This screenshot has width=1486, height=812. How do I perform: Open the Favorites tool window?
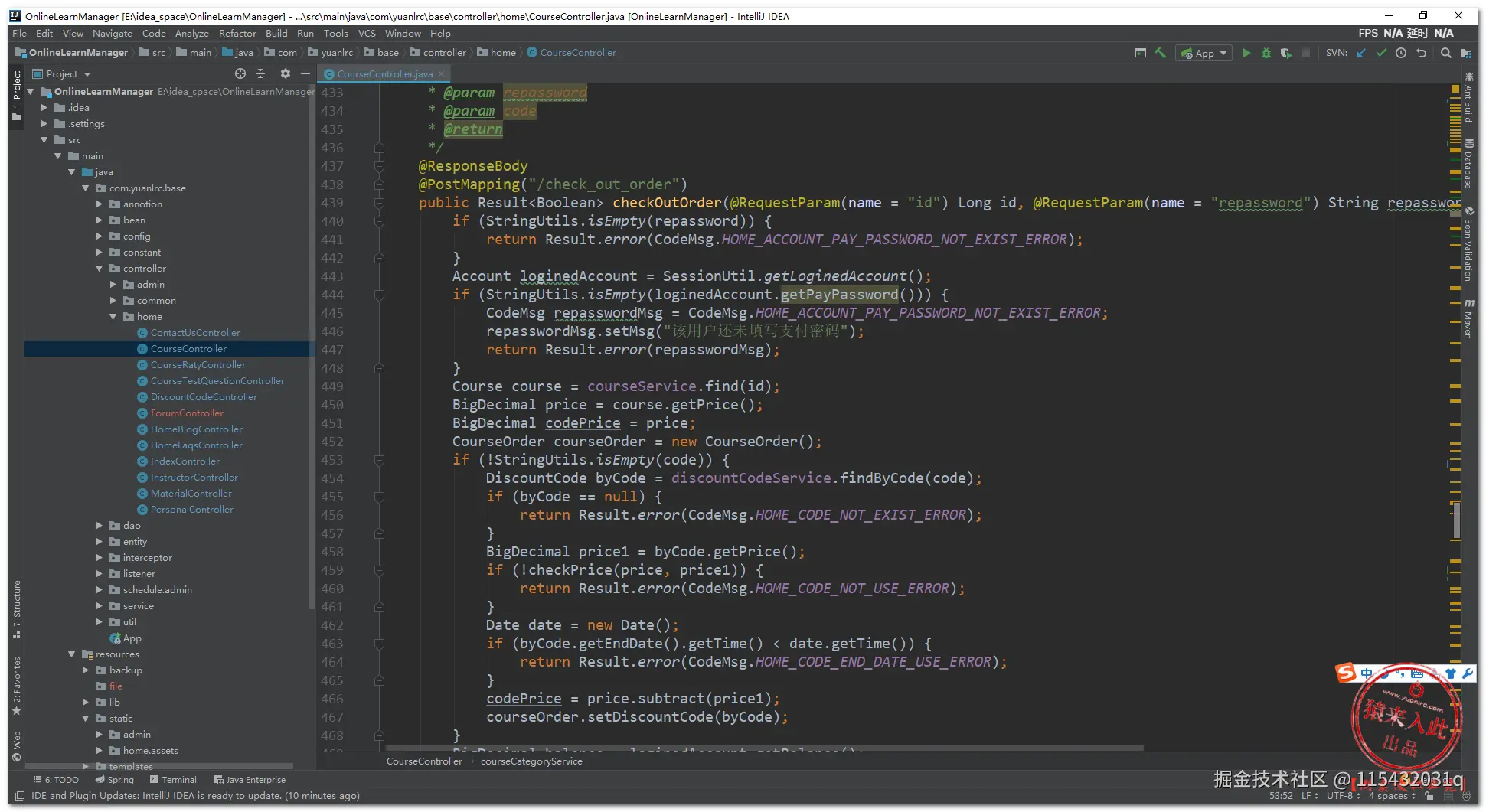point(17,686)
